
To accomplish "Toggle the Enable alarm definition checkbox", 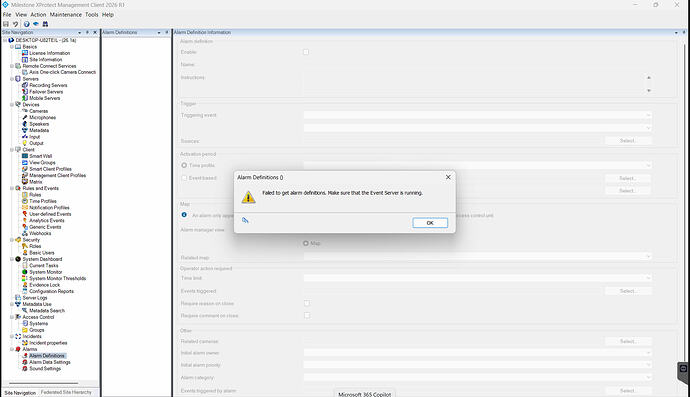I will [306, 52].
